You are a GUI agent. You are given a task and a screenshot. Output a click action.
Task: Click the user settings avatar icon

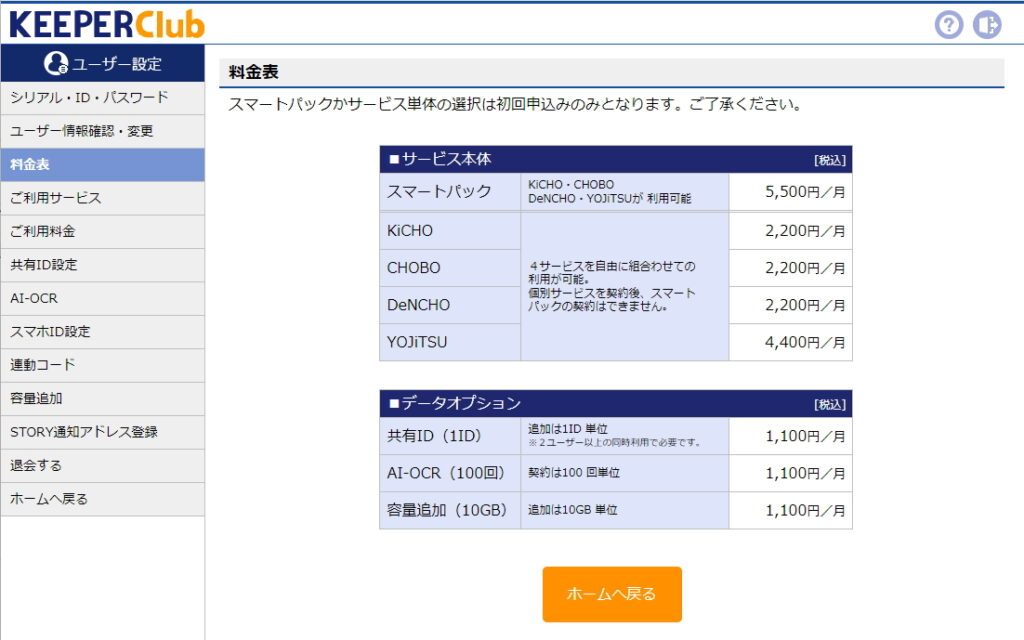(x=56, y=63)
